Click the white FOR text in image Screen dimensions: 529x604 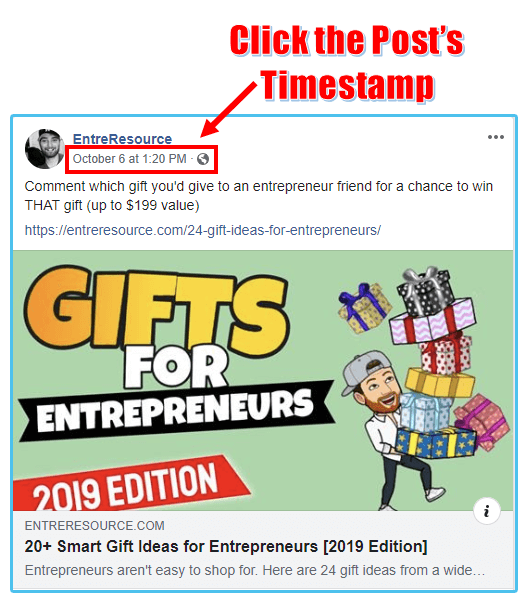click(x=176, y=366)
